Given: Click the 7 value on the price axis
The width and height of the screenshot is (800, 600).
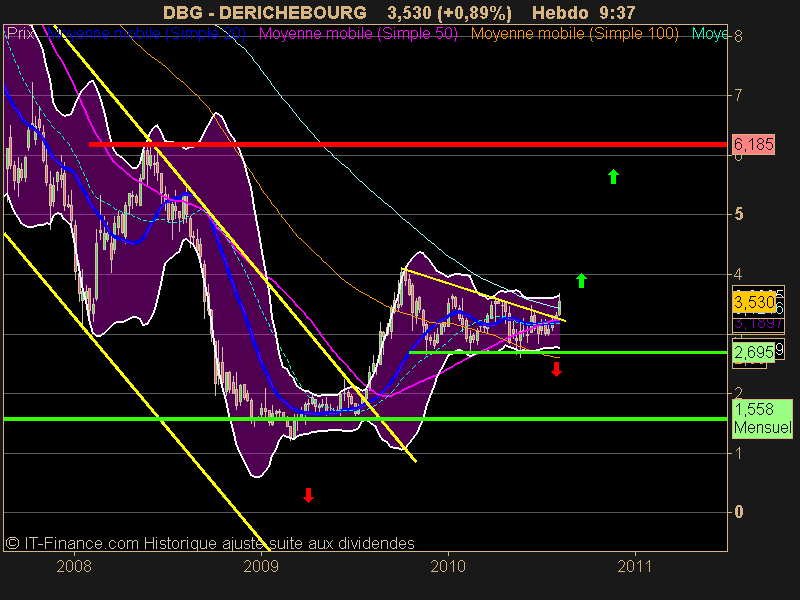Looking at the screenshot, I should coord(738,95).
